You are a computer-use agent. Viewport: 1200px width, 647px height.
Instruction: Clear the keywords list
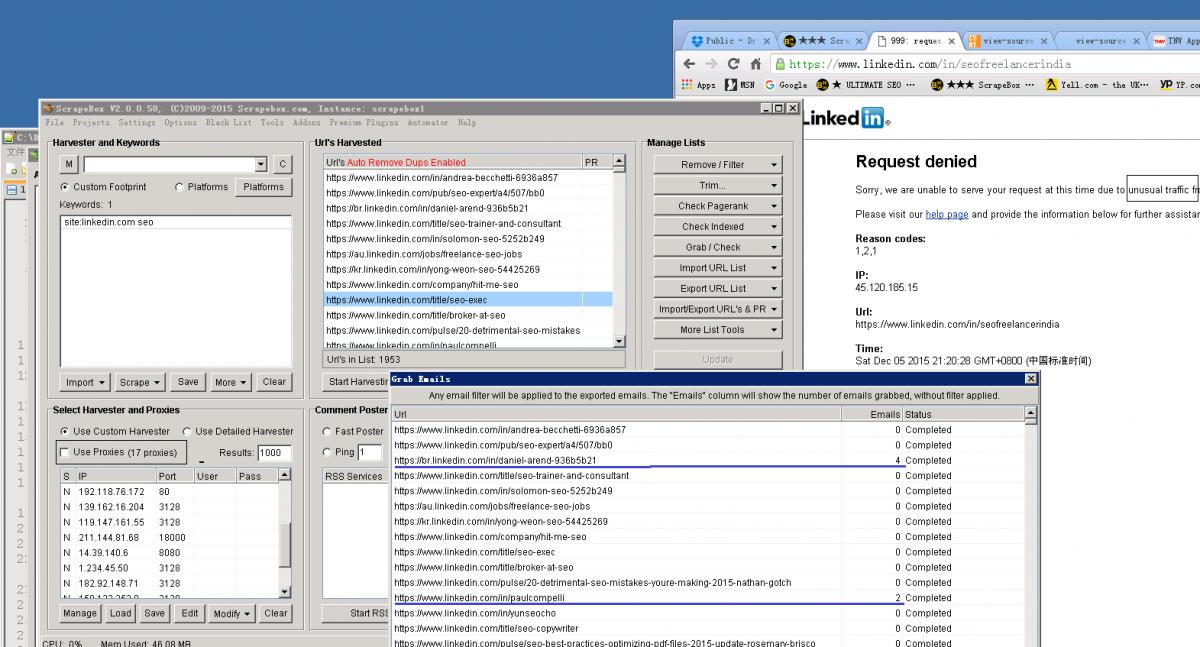[x=274, y=382]
